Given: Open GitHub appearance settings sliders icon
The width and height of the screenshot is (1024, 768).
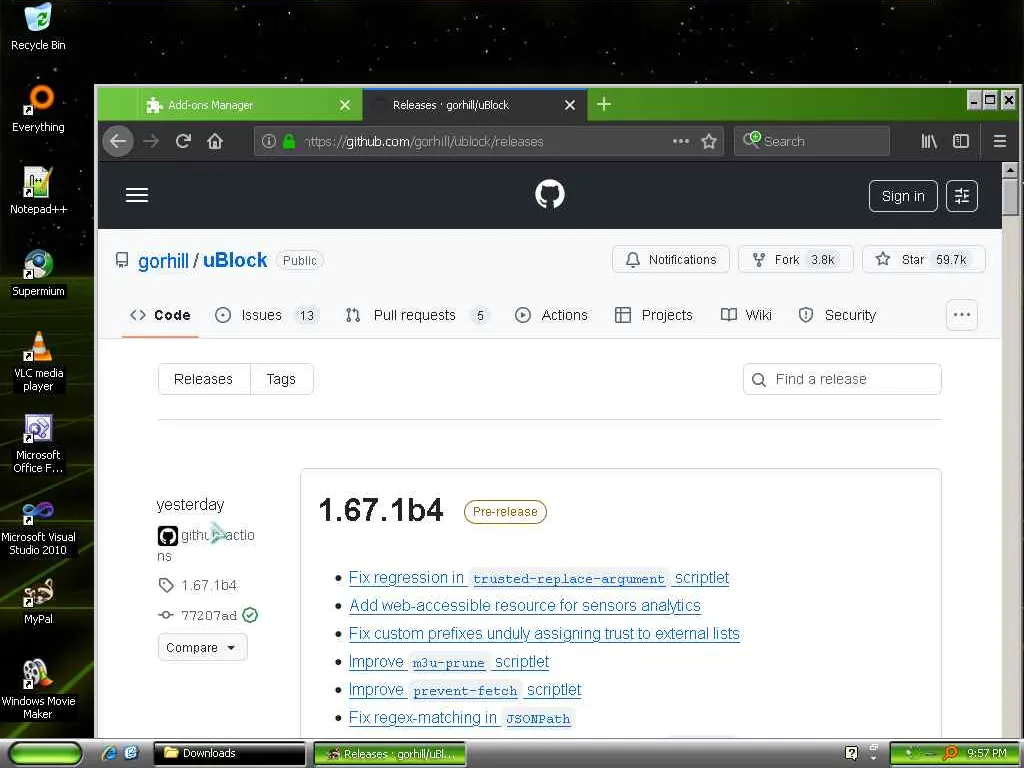Looking at the screenshot, I should pos(961,196).
